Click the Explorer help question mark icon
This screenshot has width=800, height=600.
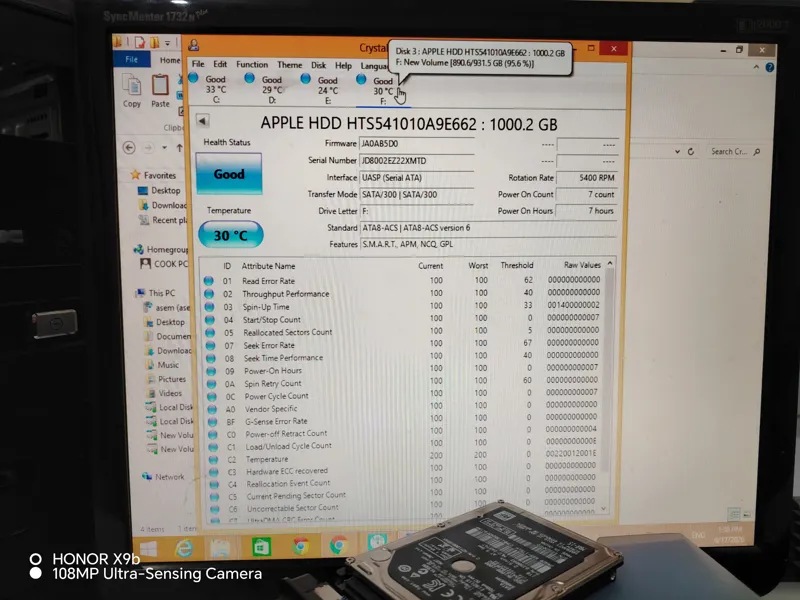(x=769, y=67)
